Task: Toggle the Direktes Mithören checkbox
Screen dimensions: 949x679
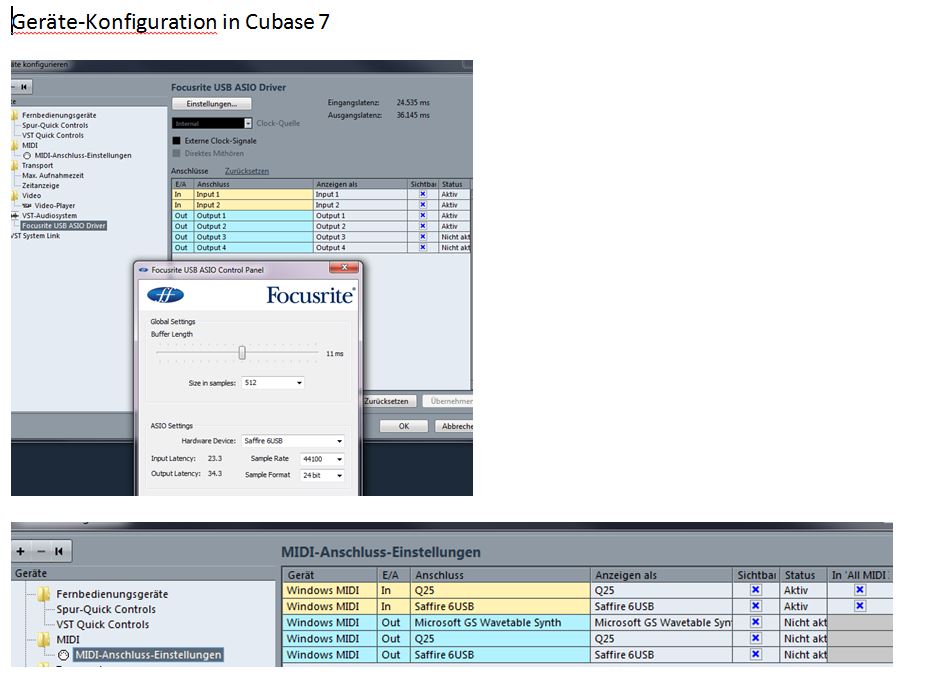Action: pyautogui.click(x=177, y=153)
